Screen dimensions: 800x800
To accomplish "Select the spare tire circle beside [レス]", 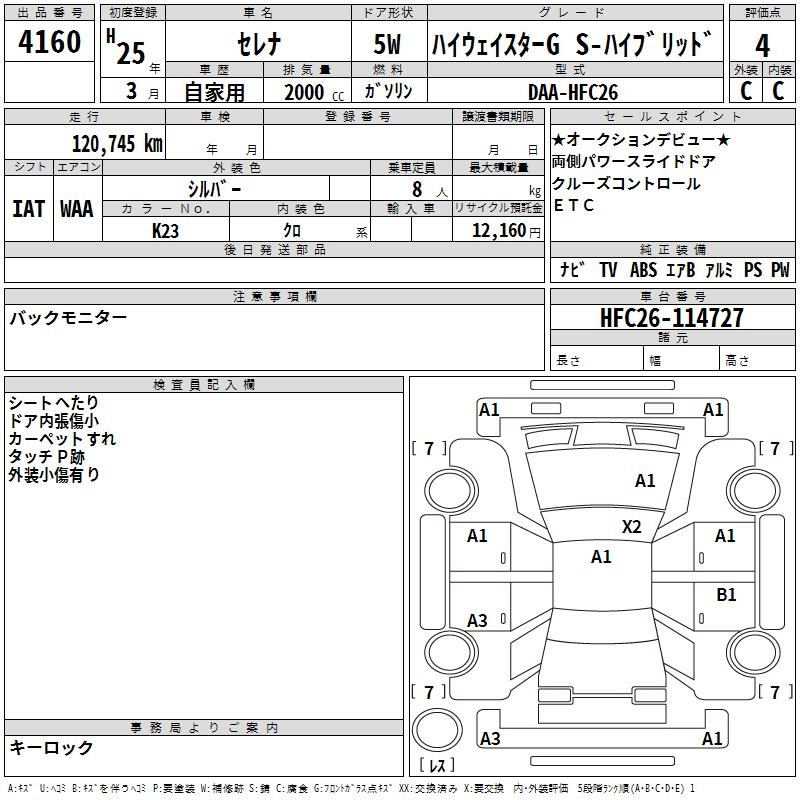I will click(x=437, y=730).
